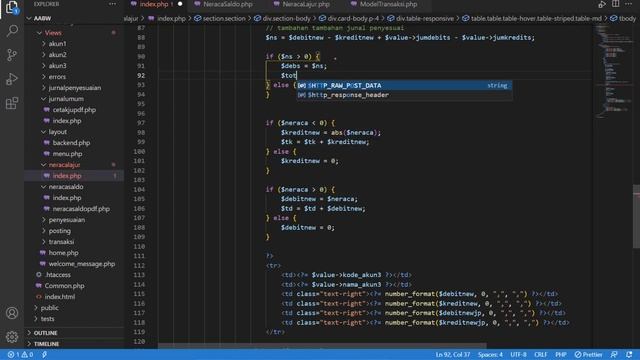Open the .htaccess file
Viewport: 640px width, 360px height.
(x=58, y=275)
